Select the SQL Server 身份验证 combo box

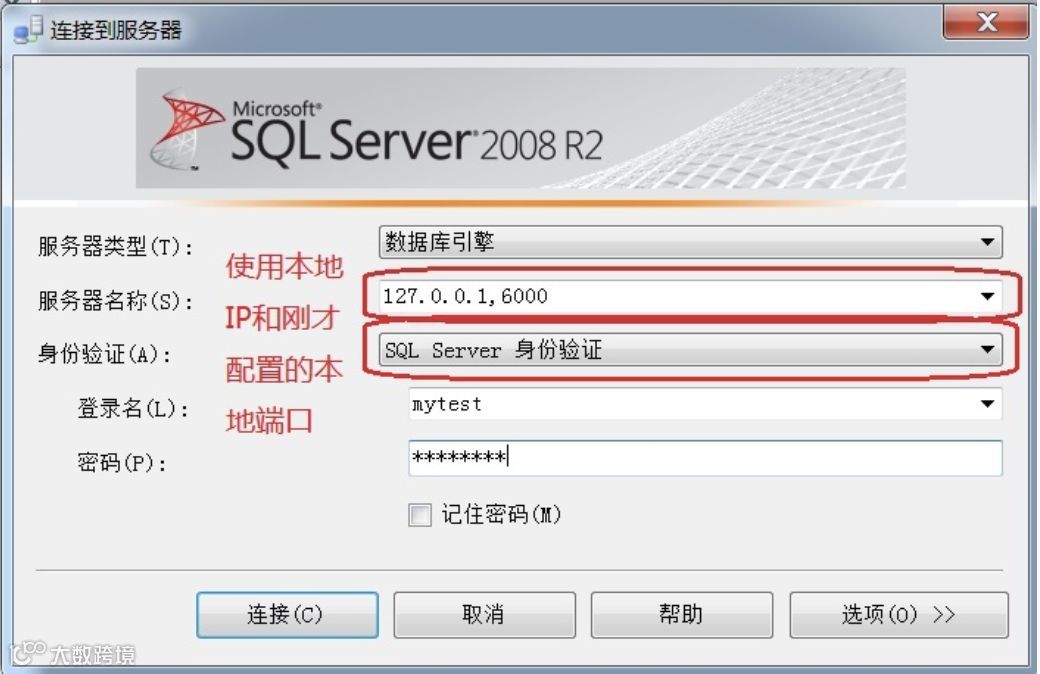tap(690, 350)
